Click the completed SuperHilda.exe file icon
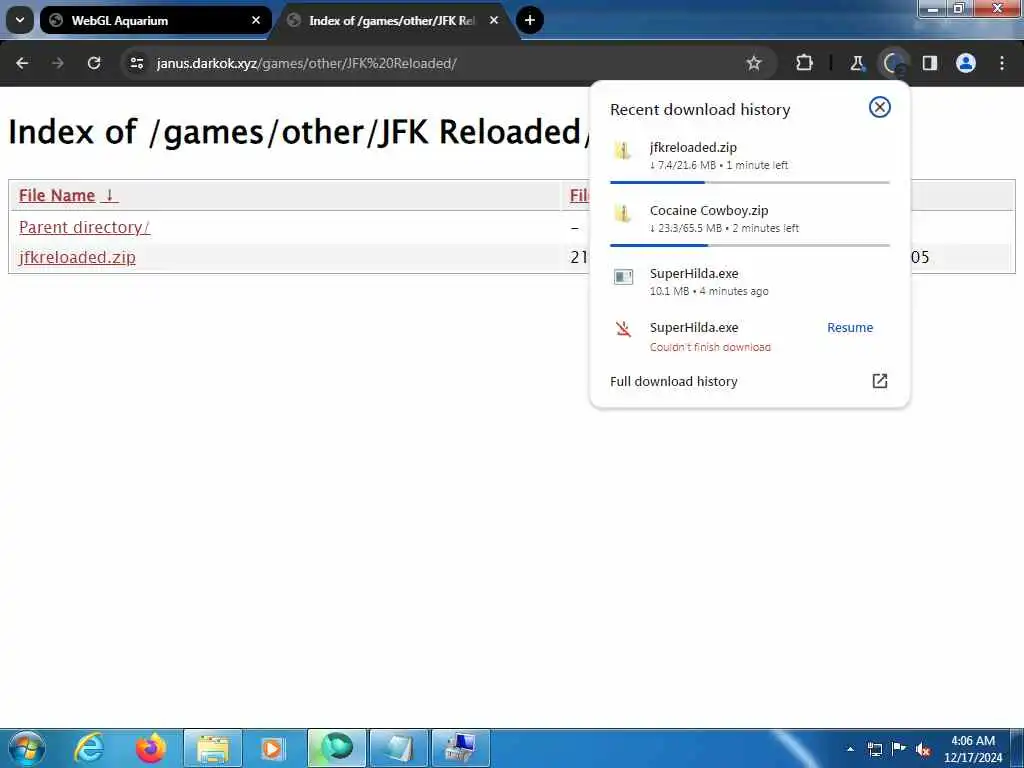Screen dimensions: 1024x768 coord(624,277)
